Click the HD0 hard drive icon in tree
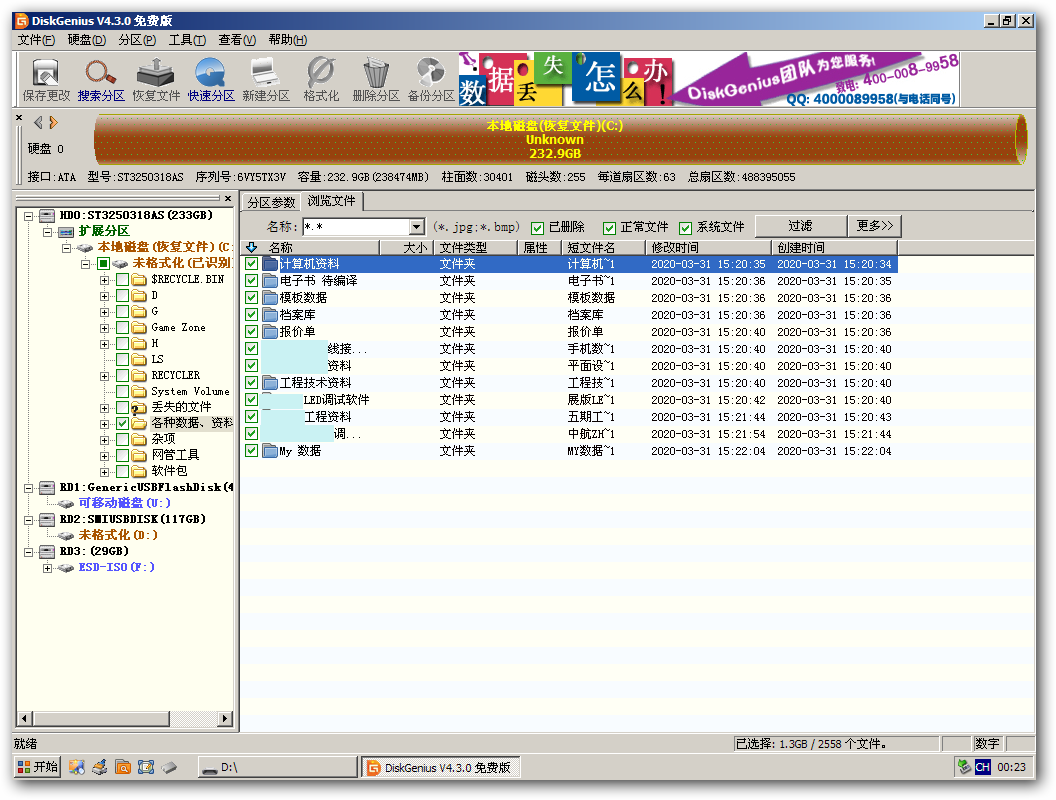This screenshot has height=800, width=1056. [x=47, y=215]
